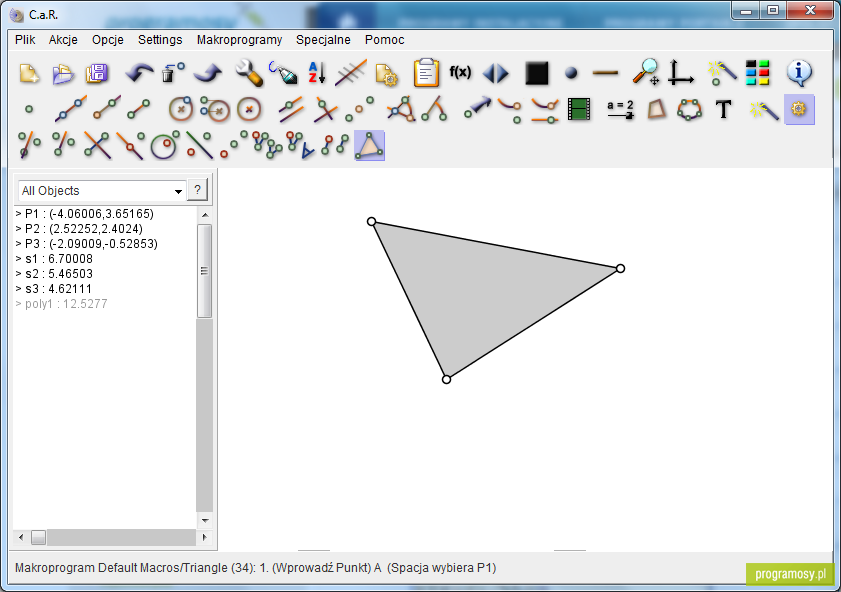Select the angle tool
Image resolution: width=841 pixels, height=592 pixels.
(x=435, y=109)
